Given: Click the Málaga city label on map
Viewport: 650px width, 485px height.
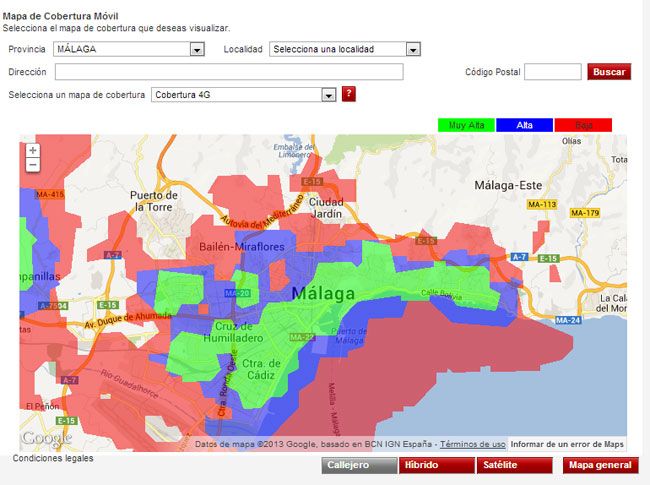Looking at the screenshot, I should (x=323, y=293).
